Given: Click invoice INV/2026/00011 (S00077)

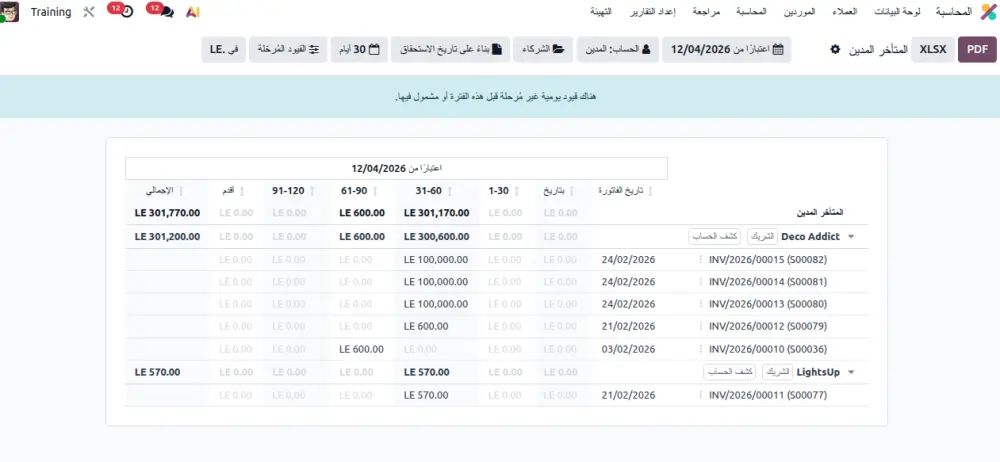Looking at the screenshot, I should click(768, 395).
